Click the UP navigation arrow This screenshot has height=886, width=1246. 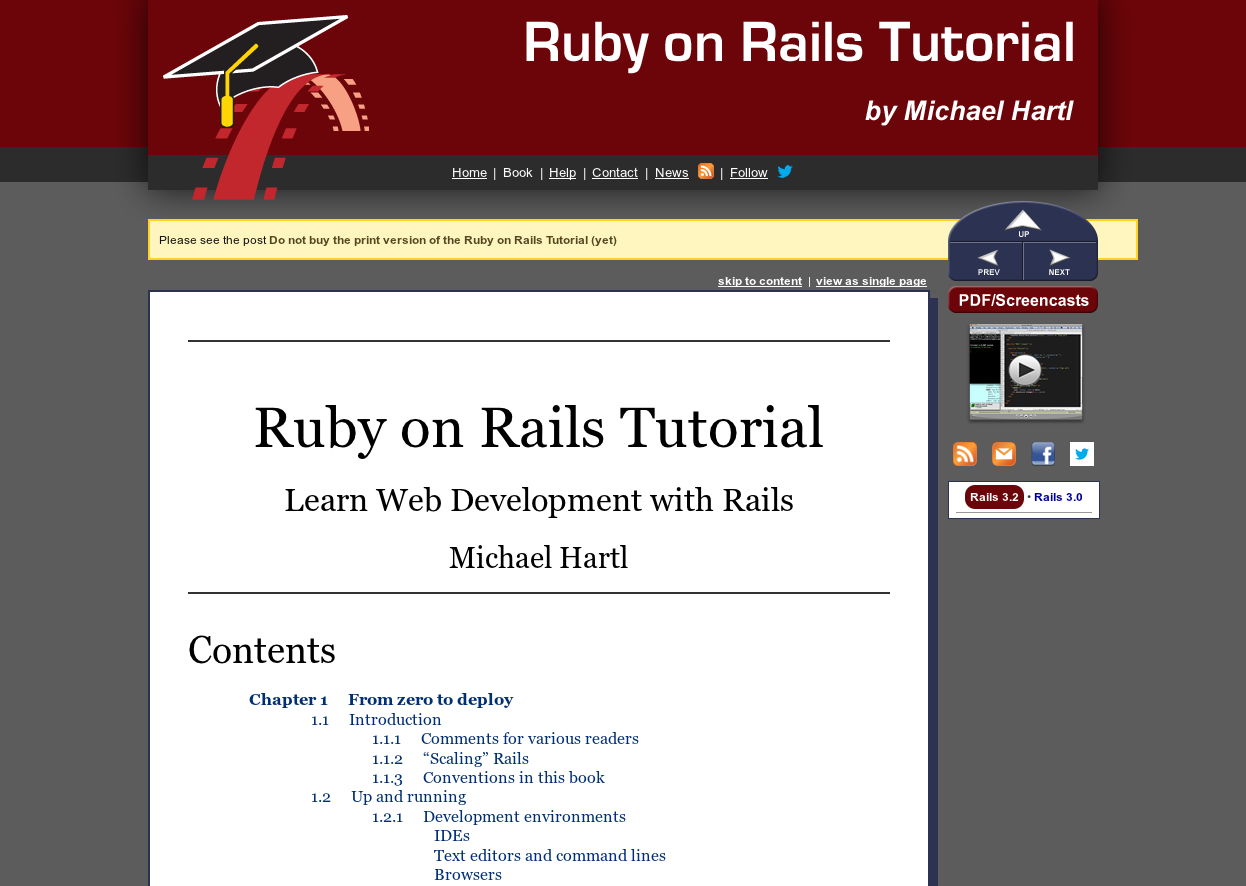(1023, 224)
